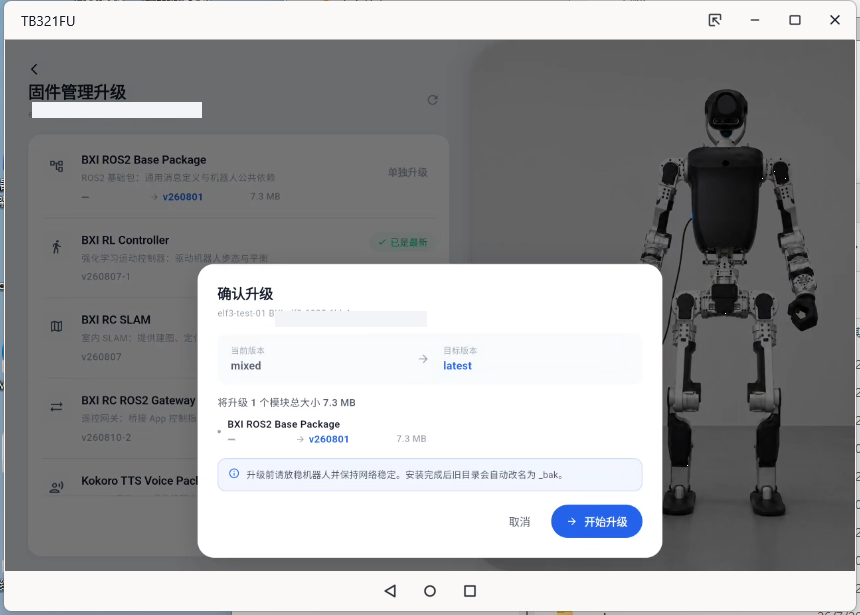The height and width of the screenshot is (615, 860).
Task: Click the ROS2 基础包 description under Base Package
Action: pyautogui.click(x=178, y=178)
